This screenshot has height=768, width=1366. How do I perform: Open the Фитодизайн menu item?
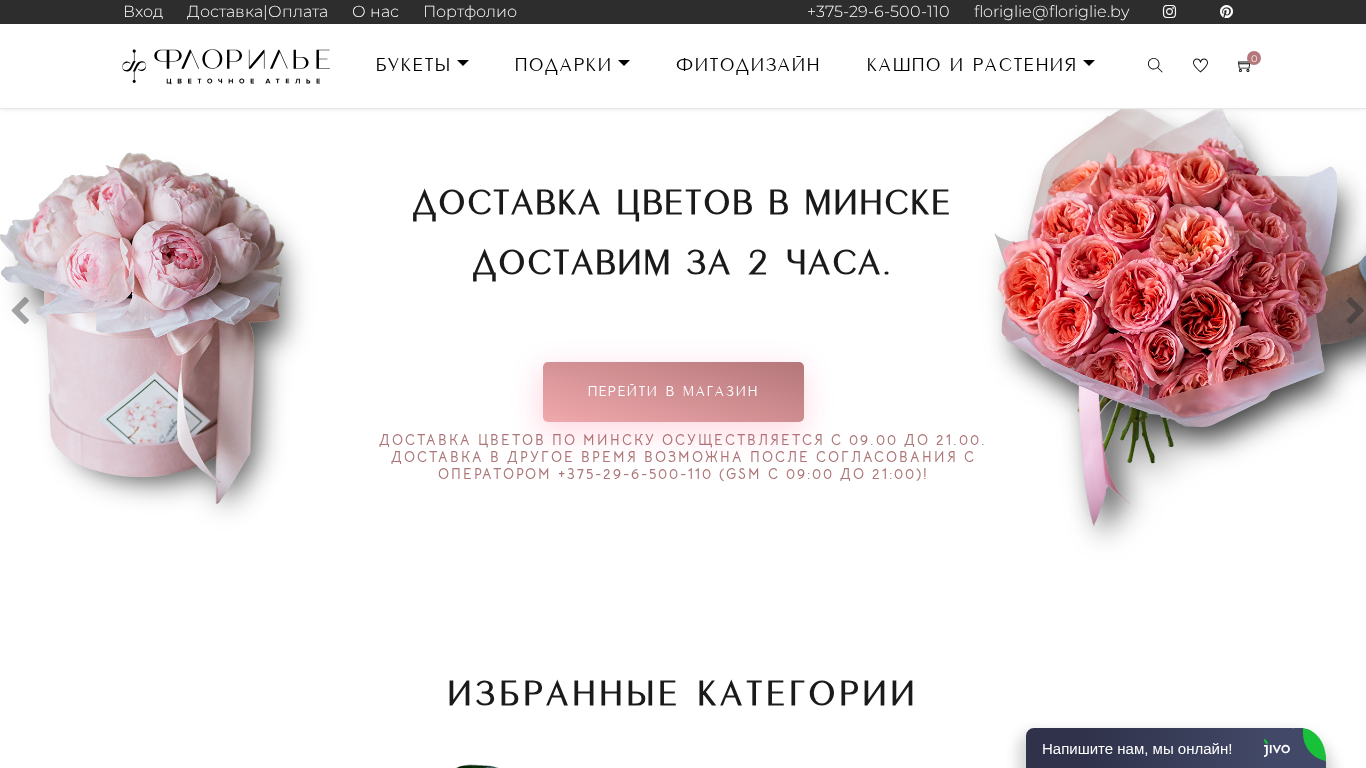pos(748,65)
